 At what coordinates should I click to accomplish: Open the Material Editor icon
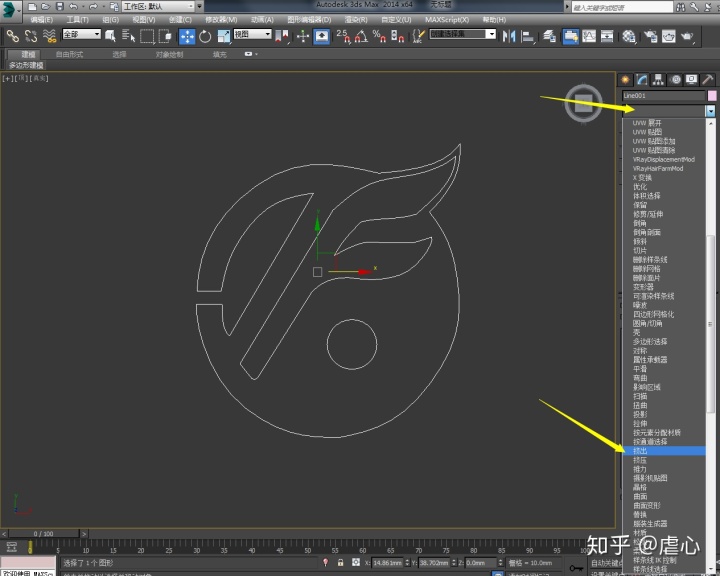point(629,36)
